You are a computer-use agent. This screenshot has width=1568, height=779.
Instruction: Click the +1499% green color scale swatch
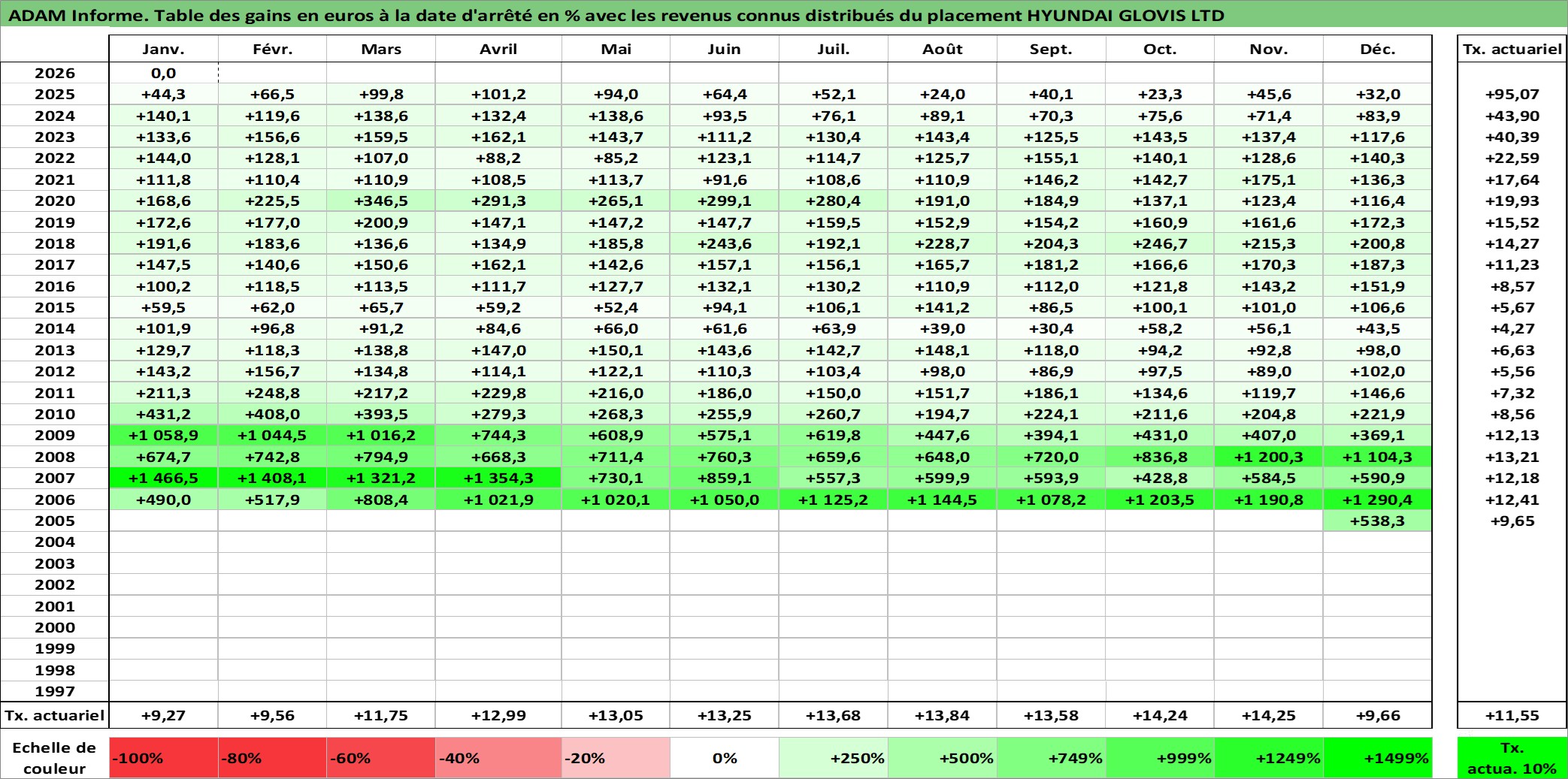coord(1378,757)
